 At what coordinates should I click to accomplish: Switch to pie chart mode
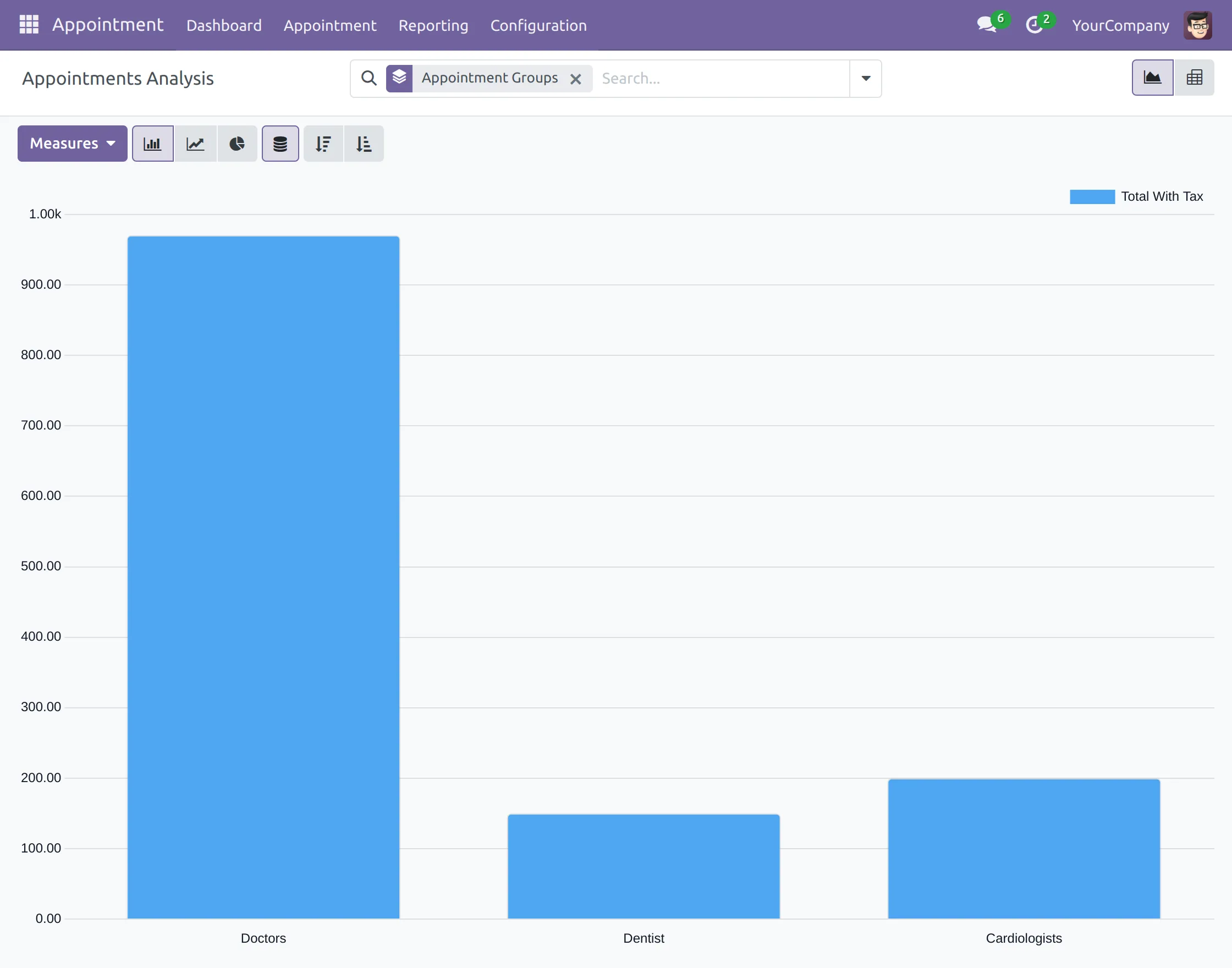237,144
